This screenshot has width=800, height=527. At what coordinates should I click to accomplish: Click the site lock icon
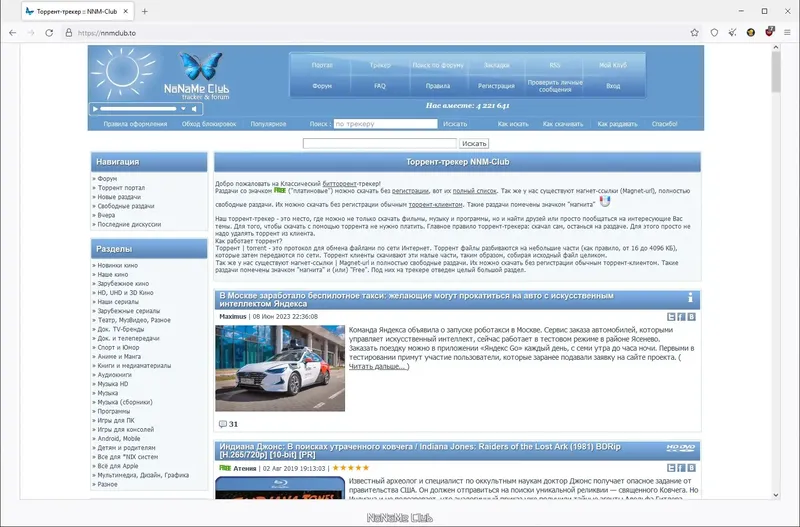pyautogui.click(x=68, y=33)
